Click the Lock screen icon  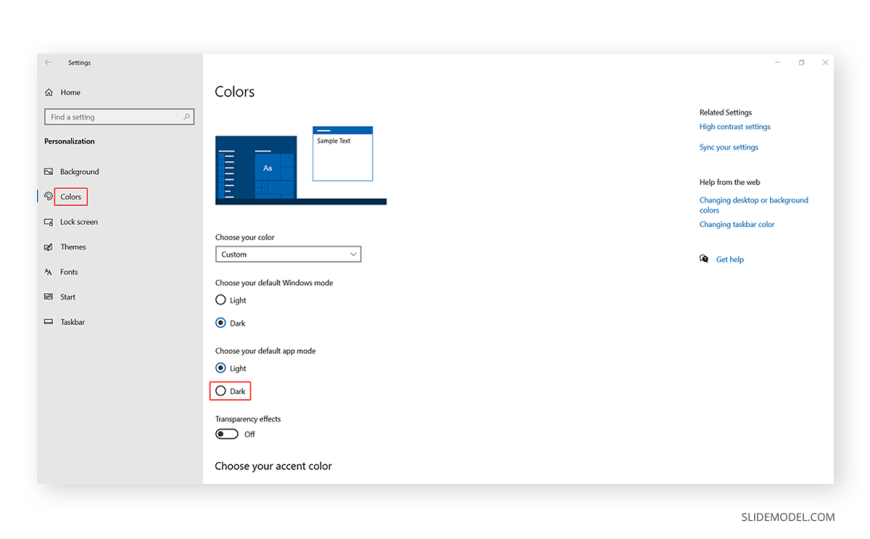[49, 221]
